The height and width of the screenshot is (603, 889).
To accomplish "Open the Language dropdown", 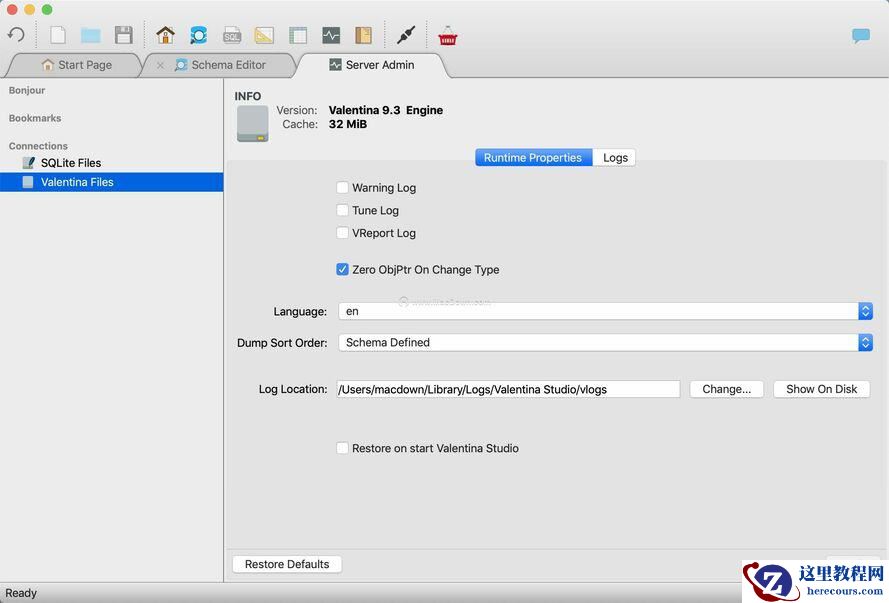I will pyautogui.click(x=605, y=312).
